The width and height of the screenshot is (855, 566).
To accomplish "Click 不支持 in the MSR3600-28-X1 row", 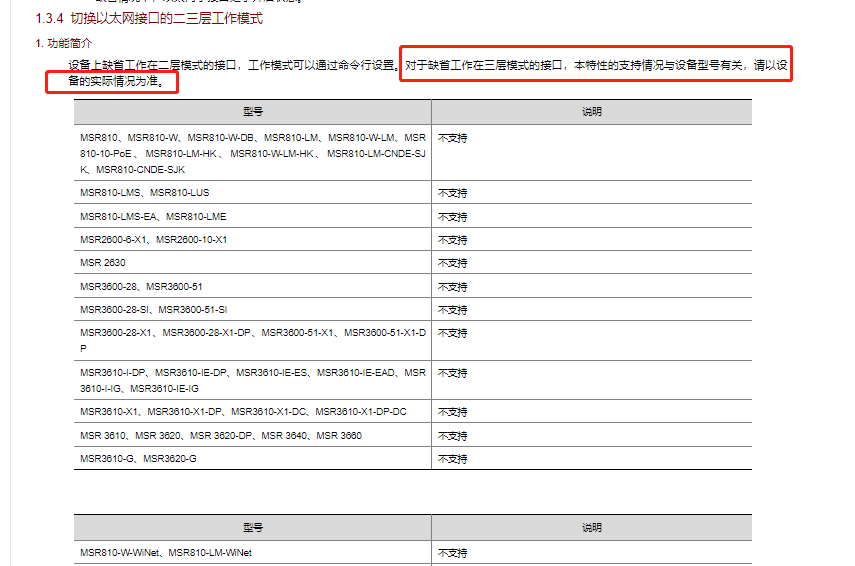I will pyautogui.click(x=453, y=333).
